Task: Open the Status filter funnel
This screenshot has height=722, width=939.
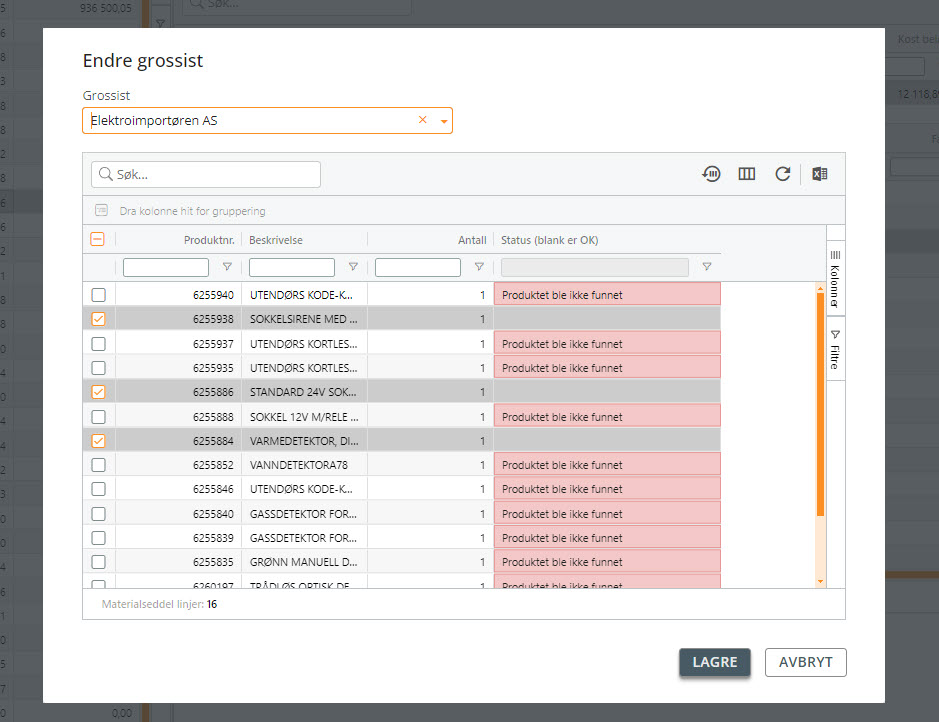Action: (x=707, y=267)
